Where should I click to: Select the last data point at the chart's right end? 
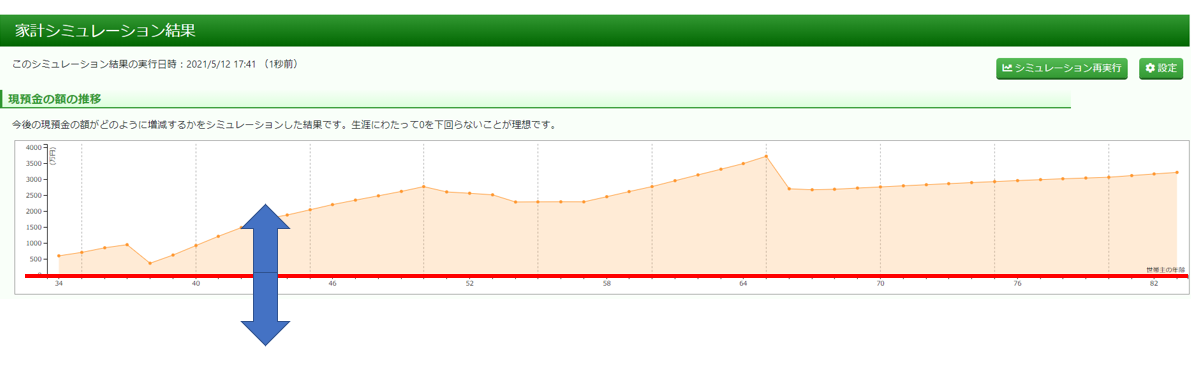1177,172
